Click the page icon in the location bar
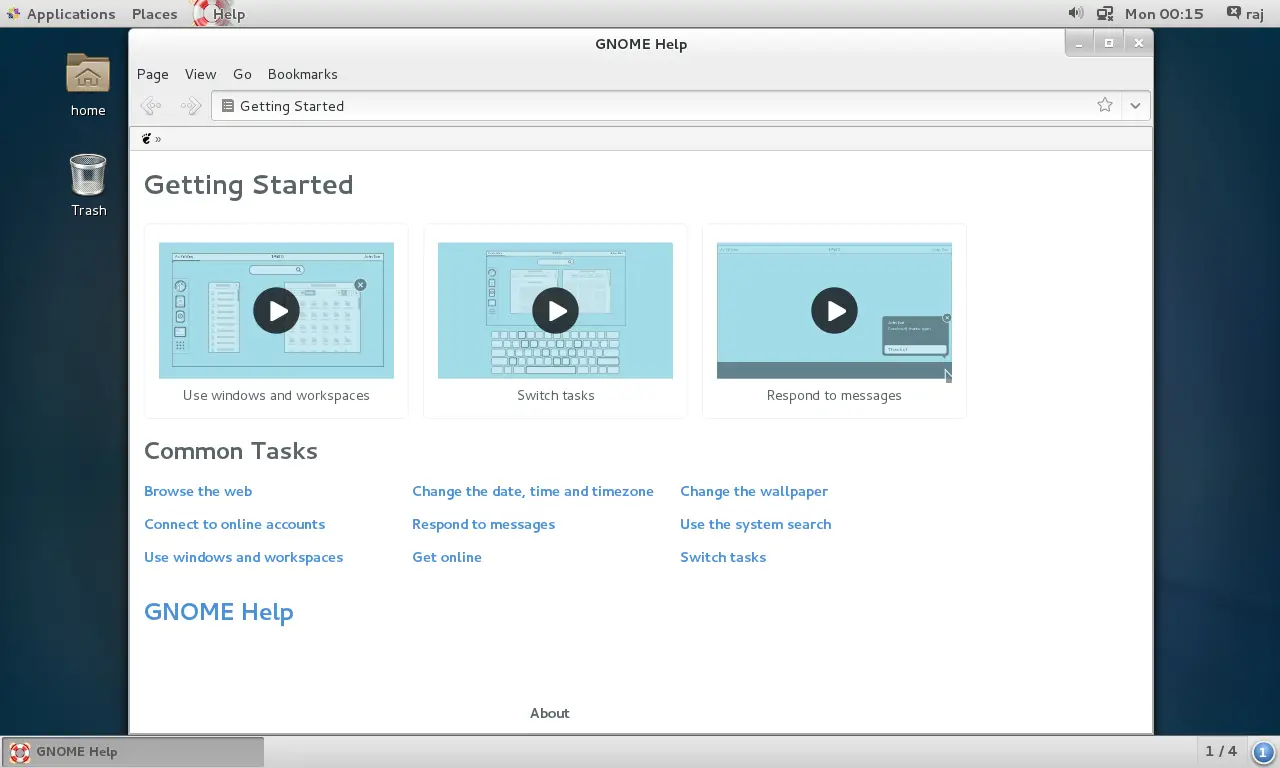 (x=228, y=106)
